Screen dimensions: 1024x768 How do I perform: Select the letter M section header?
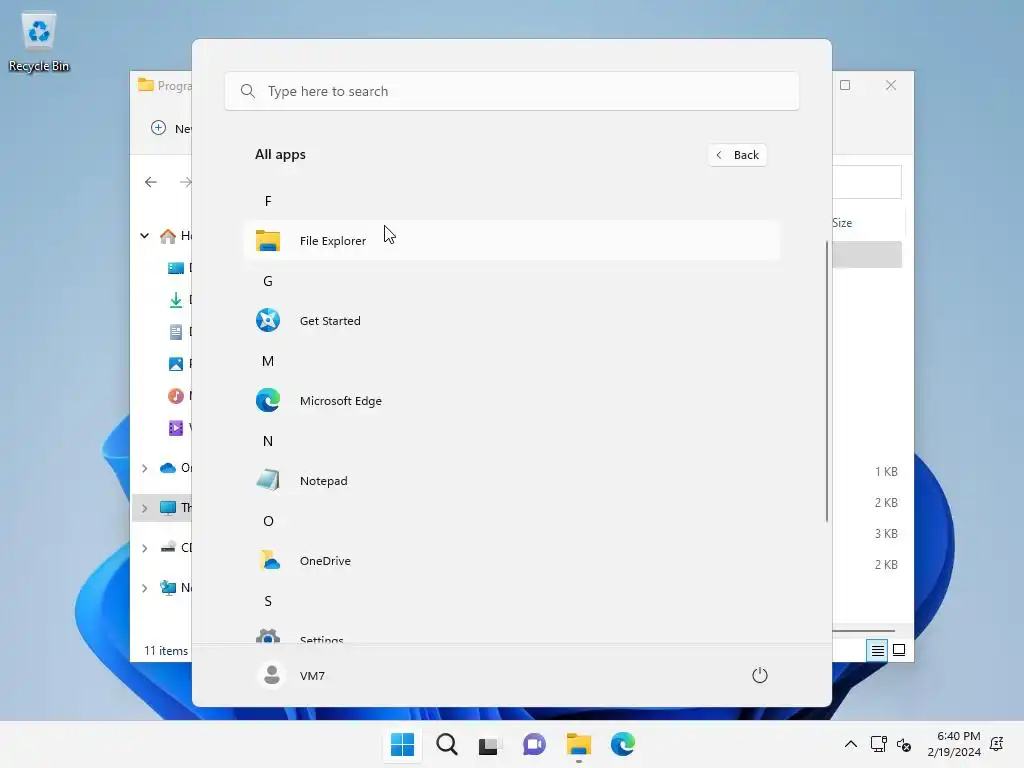coord(268,361)
